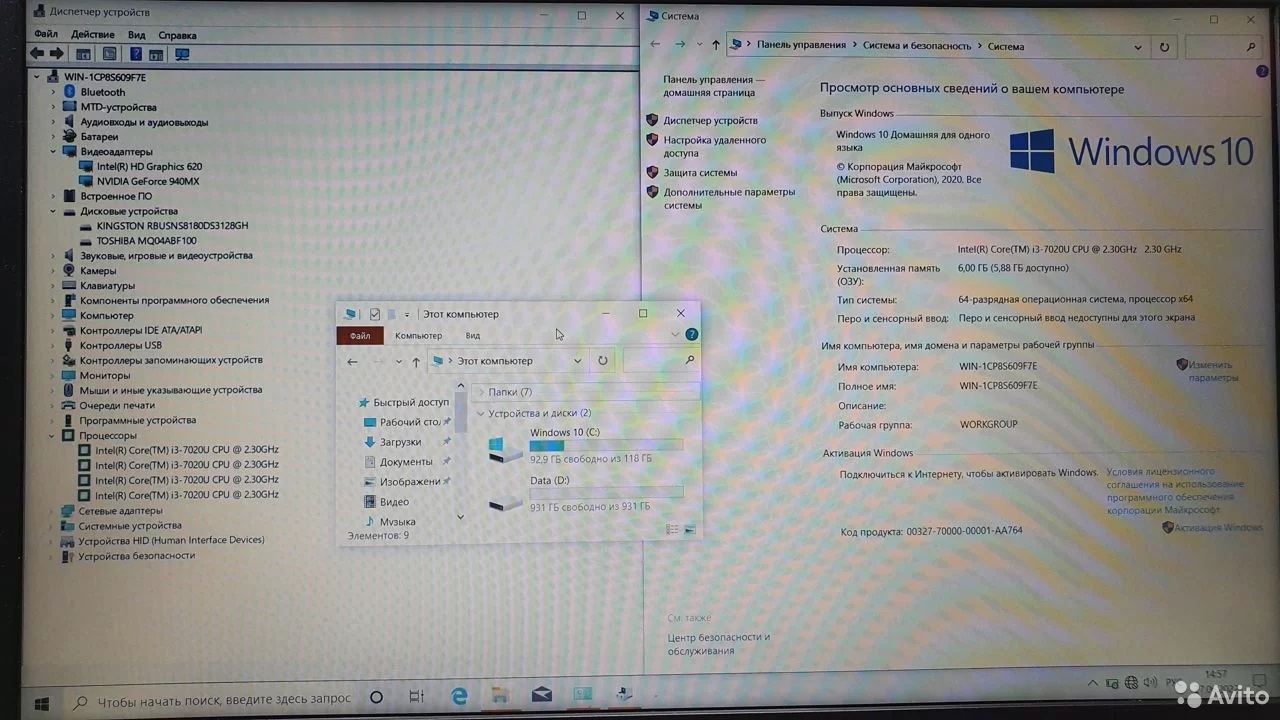1280x720 pixels.
Task: Click Изменить параметры link
Action: (1213, 371)
